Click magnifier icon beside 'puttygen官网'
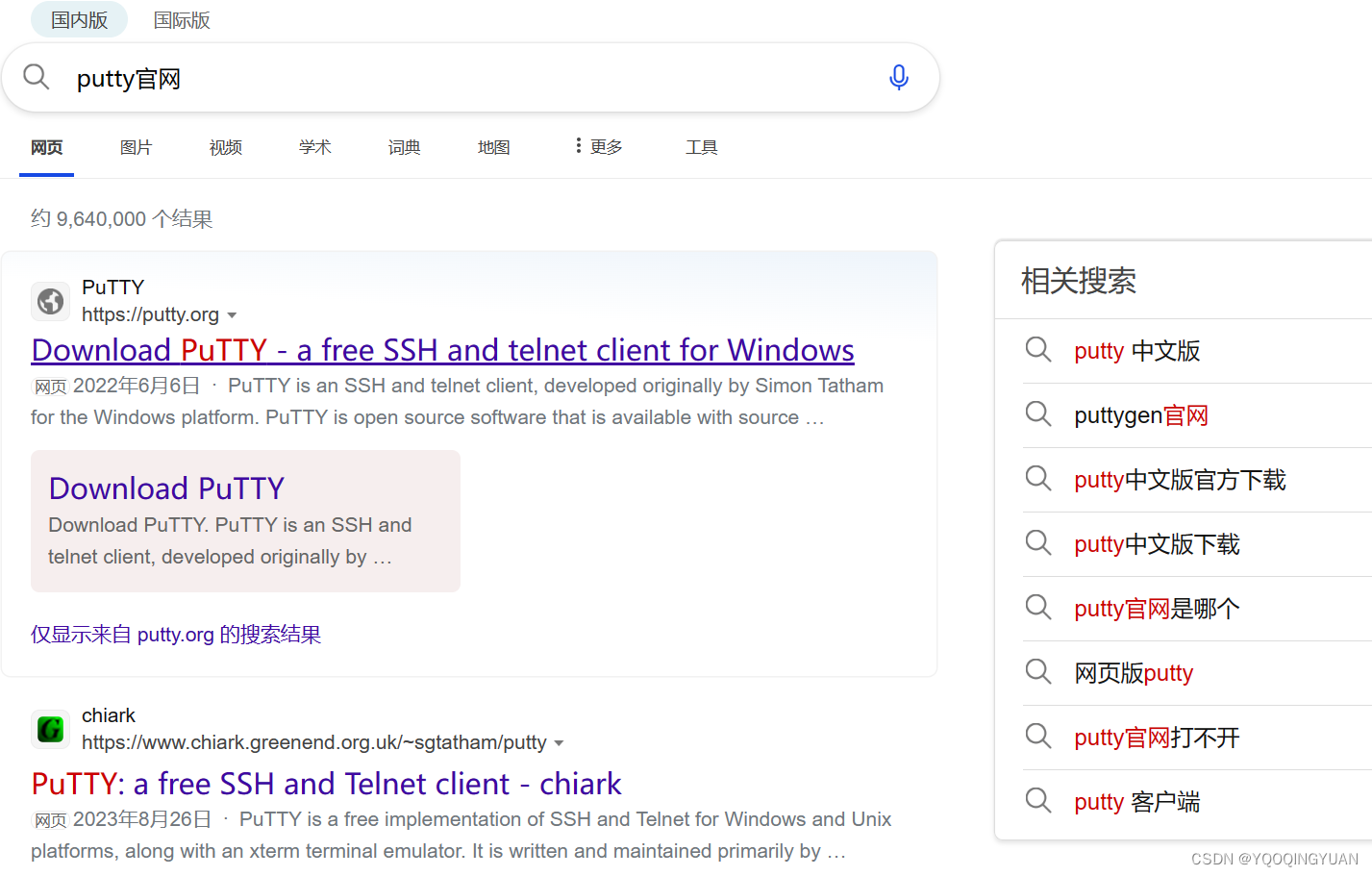This screenshot has height=876, width=1372. pyautogui.click(x=1038, y=414)
